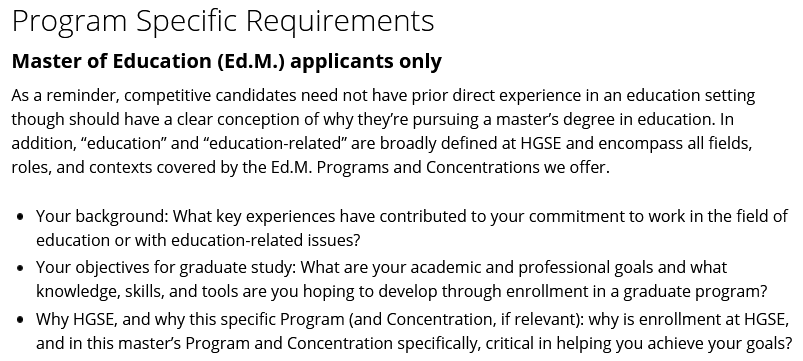Screen dimensions: 803x361
Task: Click the 'Program Specific Requirements' heading
Action: click(x=223, y=22)
